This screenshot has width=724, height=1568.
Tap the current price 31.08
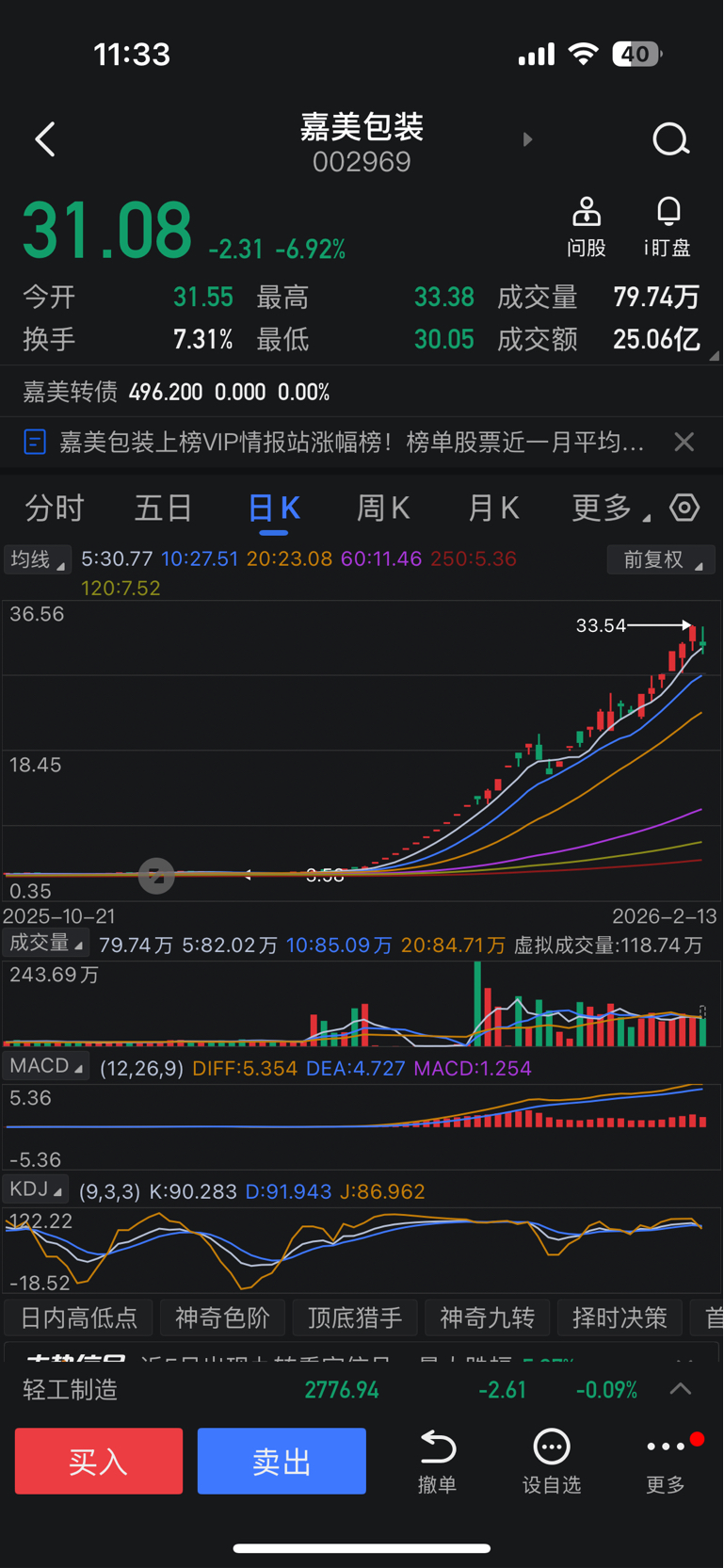(x=107, y=231)
